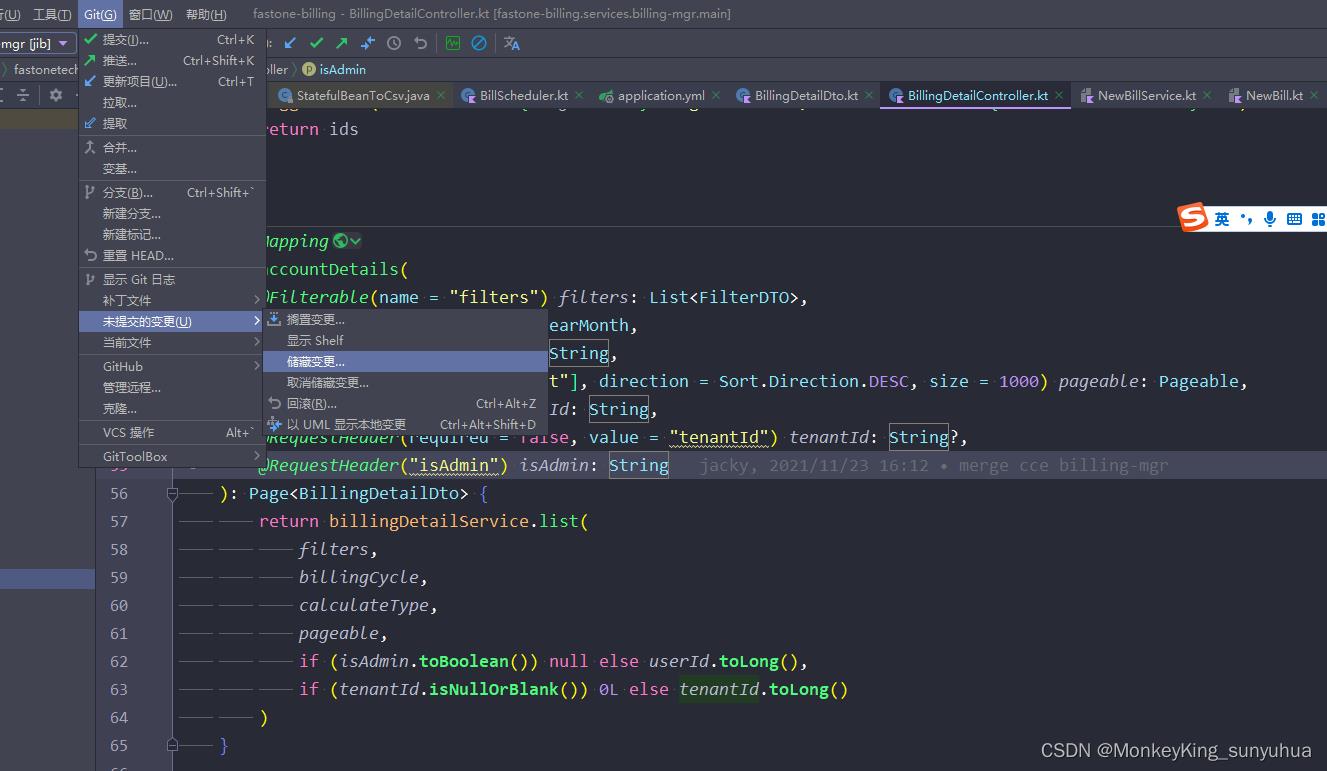Viewport: 1327px width, 771px height.
Task: Open Git history with the clock icon
Action: [394, 43]
